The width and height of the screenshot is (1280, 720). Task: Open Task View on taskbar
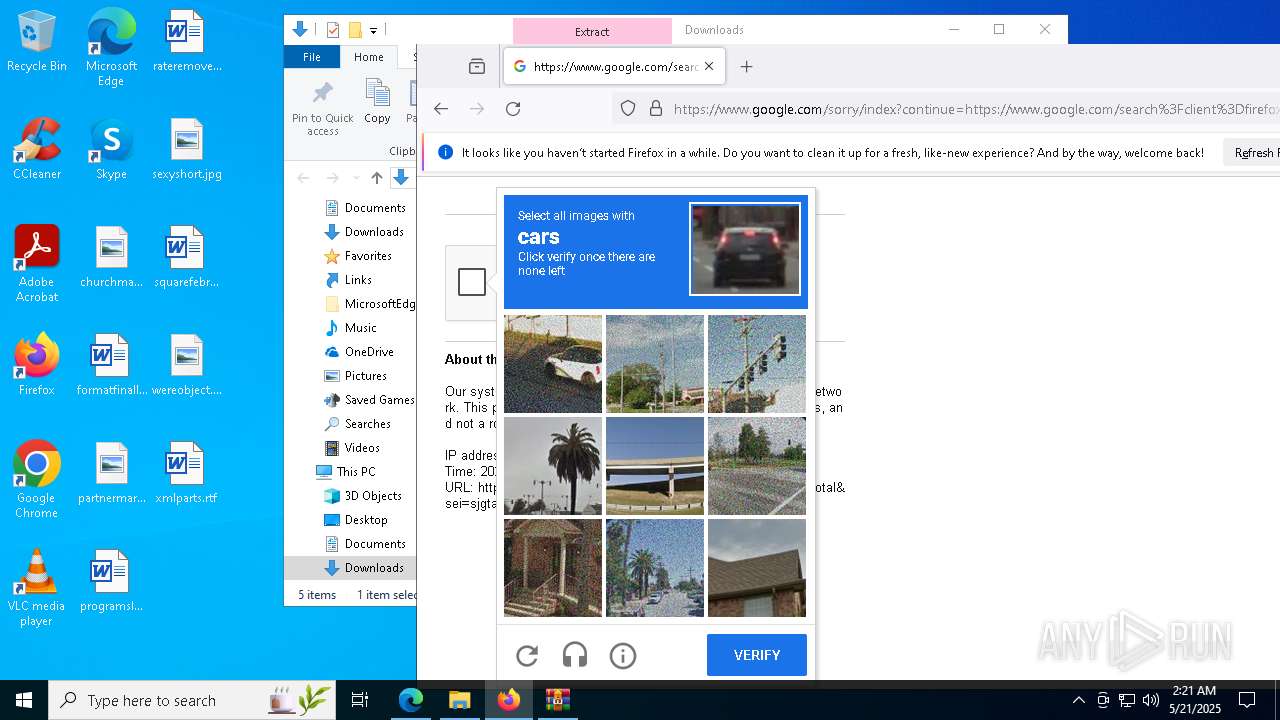point(360,700)
